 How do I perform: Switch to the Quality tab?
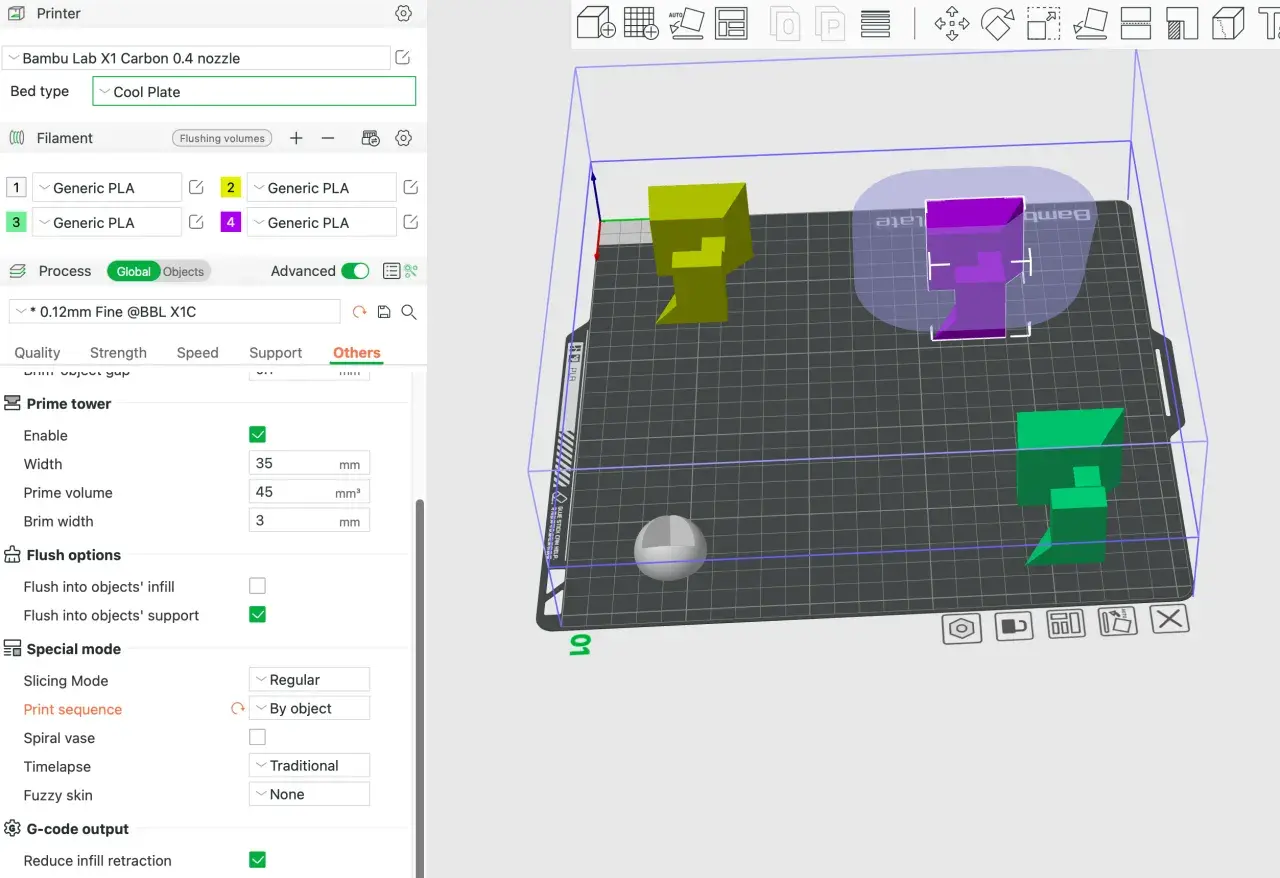pyautogui.click(x=37, y=353)
